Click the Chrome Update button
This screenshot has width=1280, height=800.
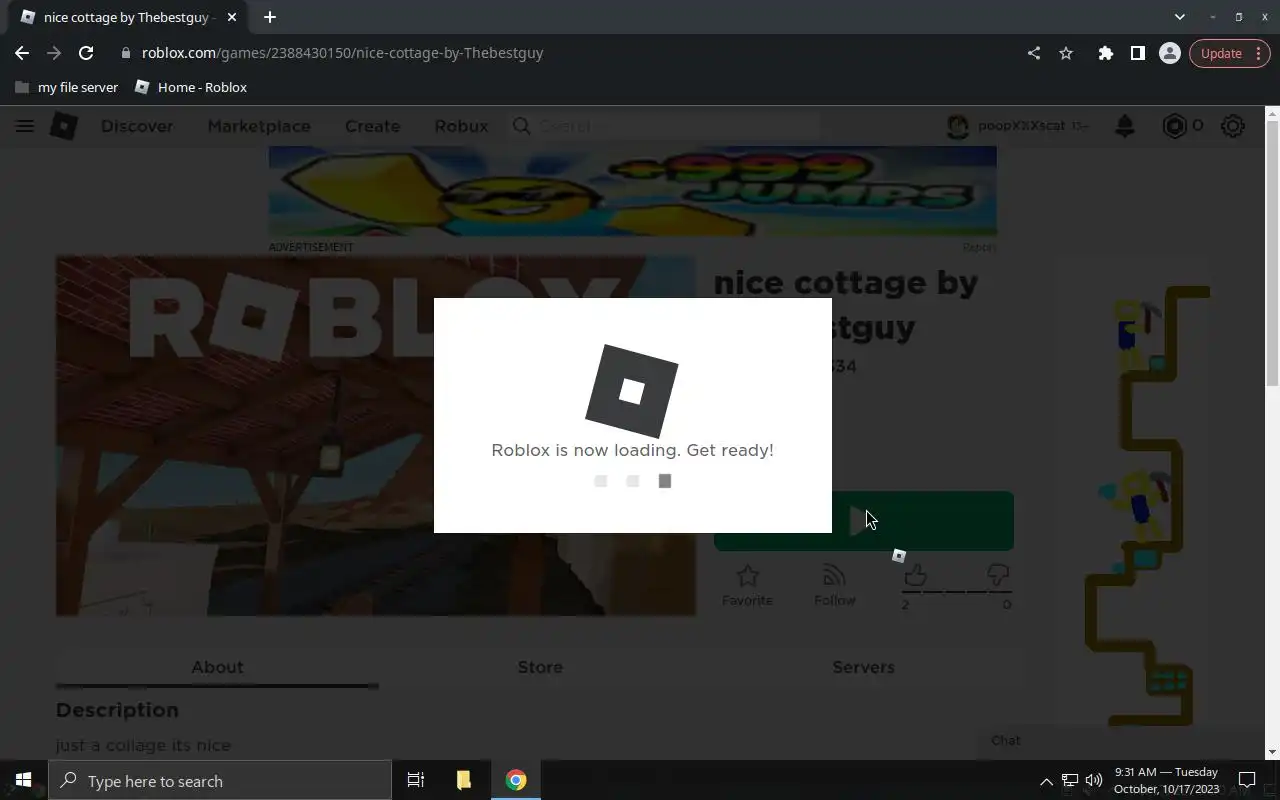(1229, 53)
